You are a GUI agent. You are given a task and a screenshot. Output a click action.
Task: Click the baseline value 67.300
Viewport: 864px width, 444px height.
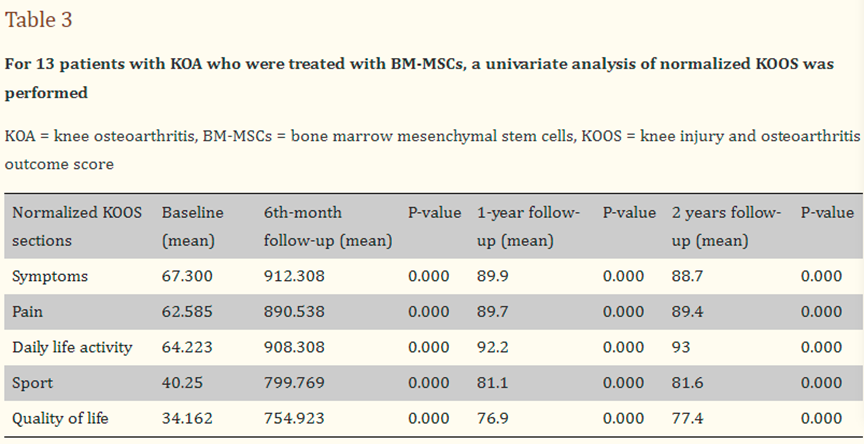point(186,276)
